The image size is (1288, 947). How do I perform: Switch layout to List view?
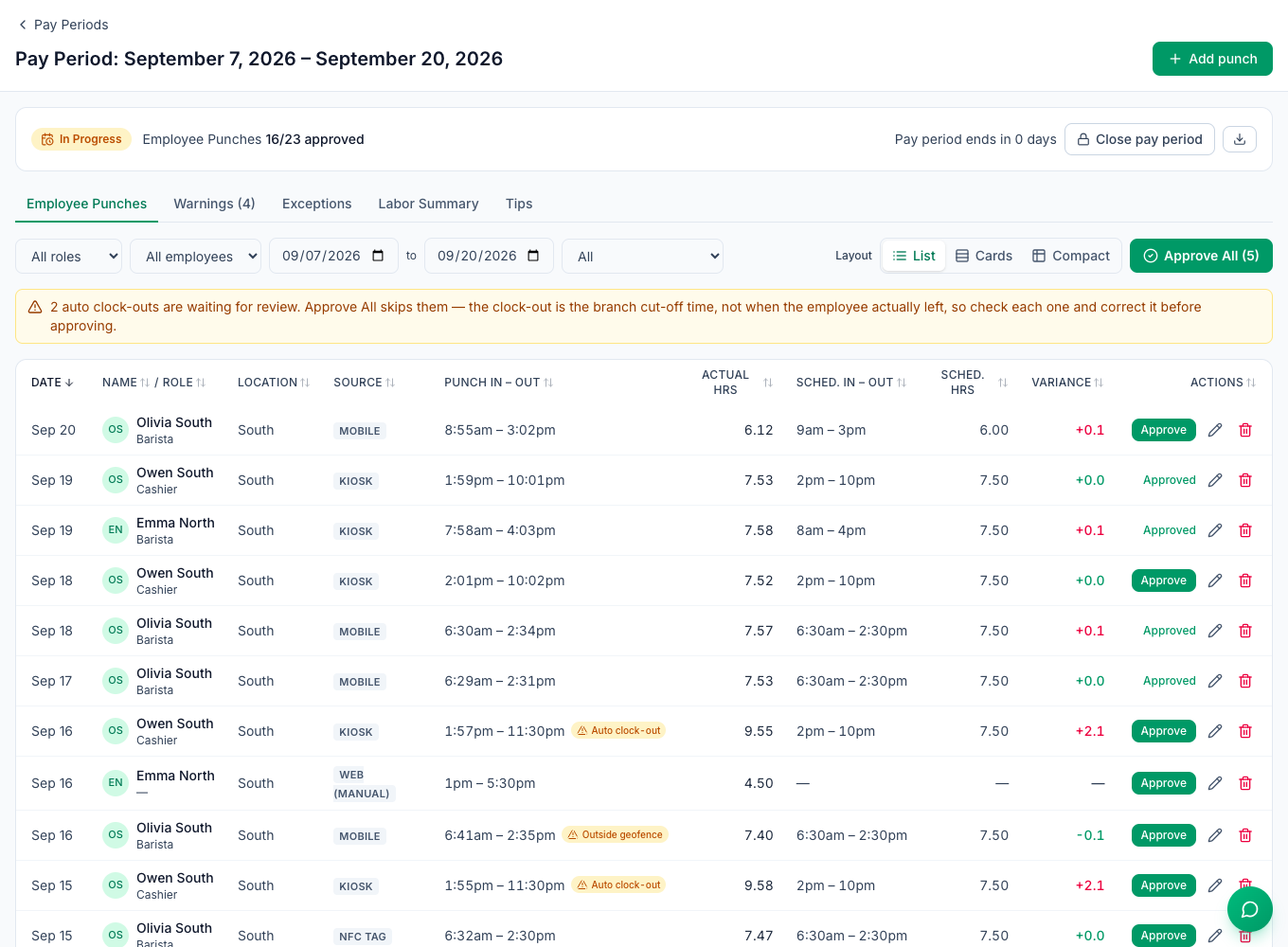(x=914, y=256)
